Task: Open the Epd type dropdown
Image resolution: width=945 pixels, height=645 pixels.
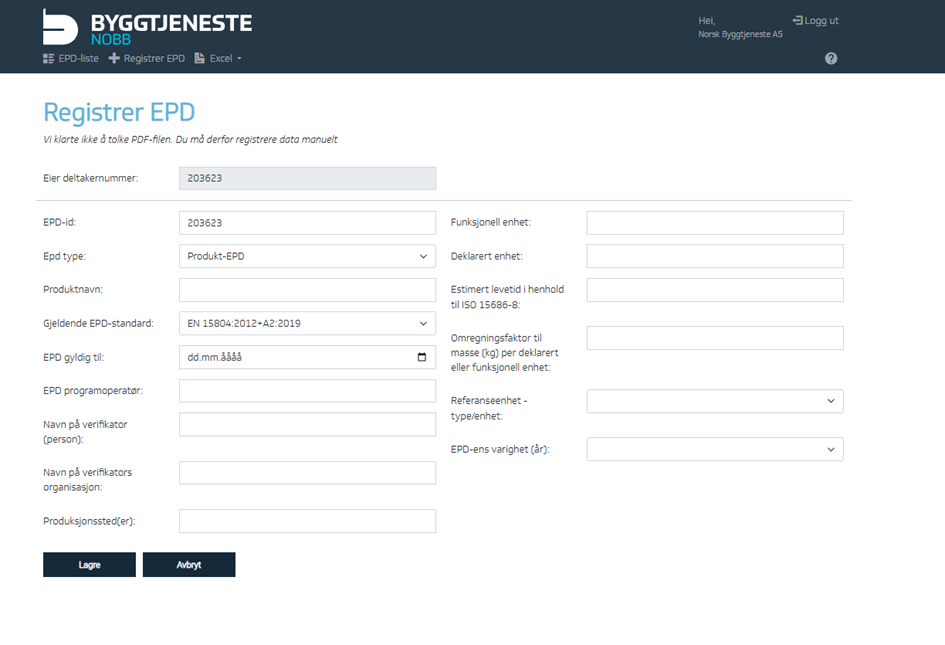Action: pos(307,256)
